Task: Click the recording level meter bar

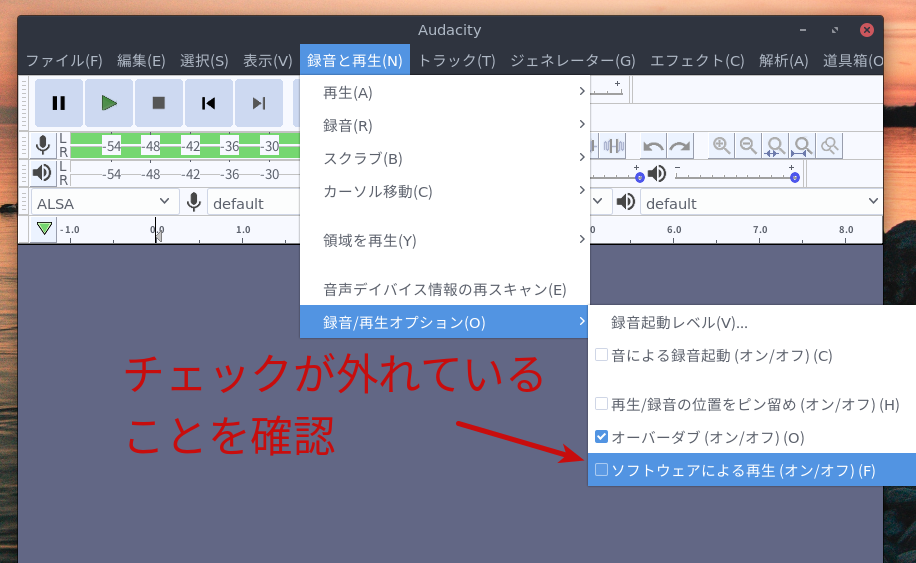Action: (x=185, y=145)
